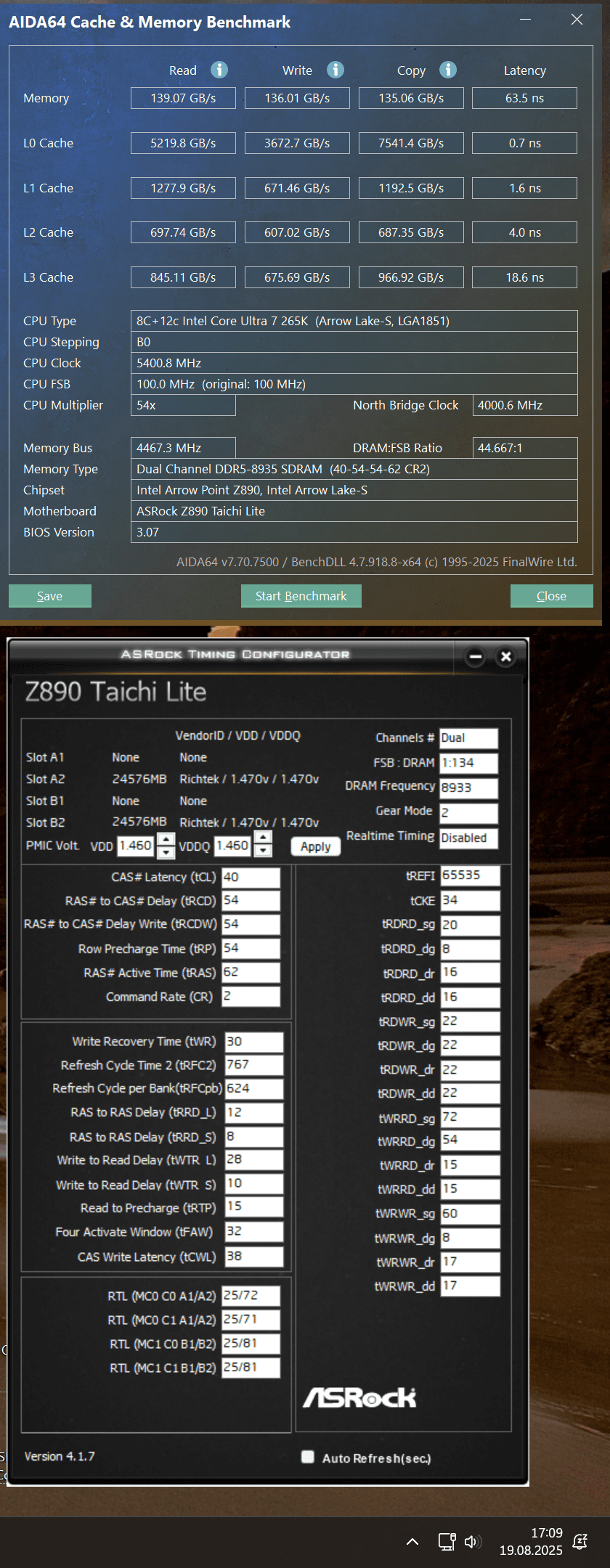
Task: Click the tWRWR_sg 60 field
Action: click(470, 1214)
